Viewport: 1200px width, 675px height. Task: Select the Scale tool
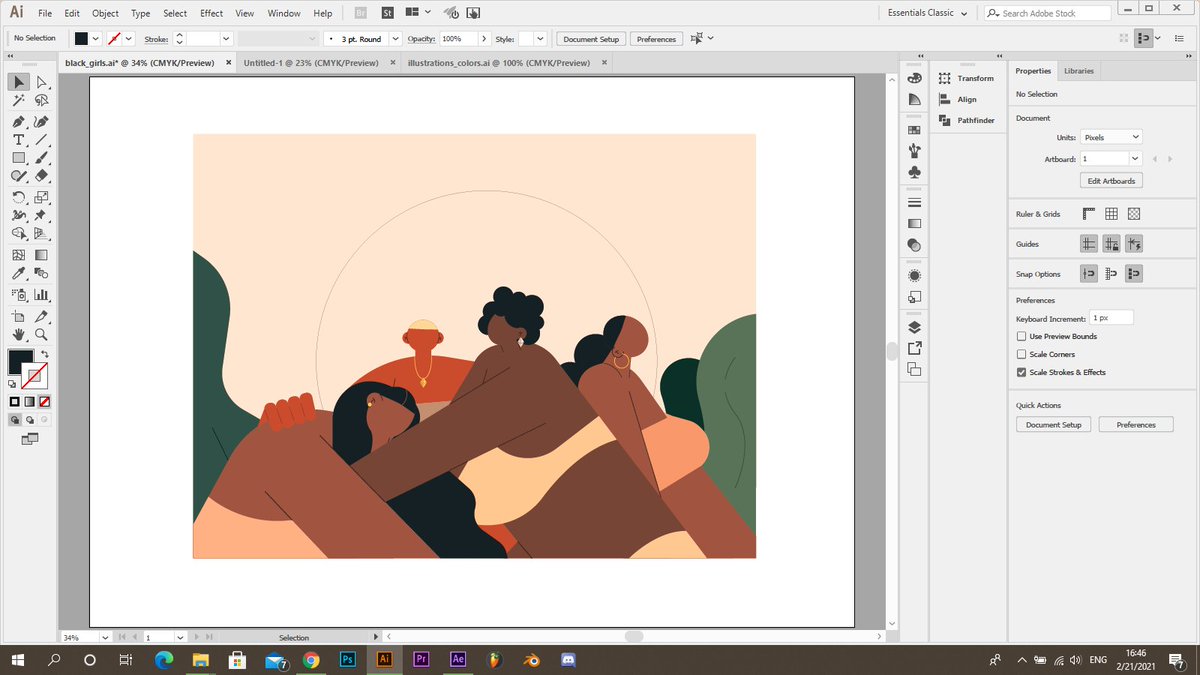(42, 197)
